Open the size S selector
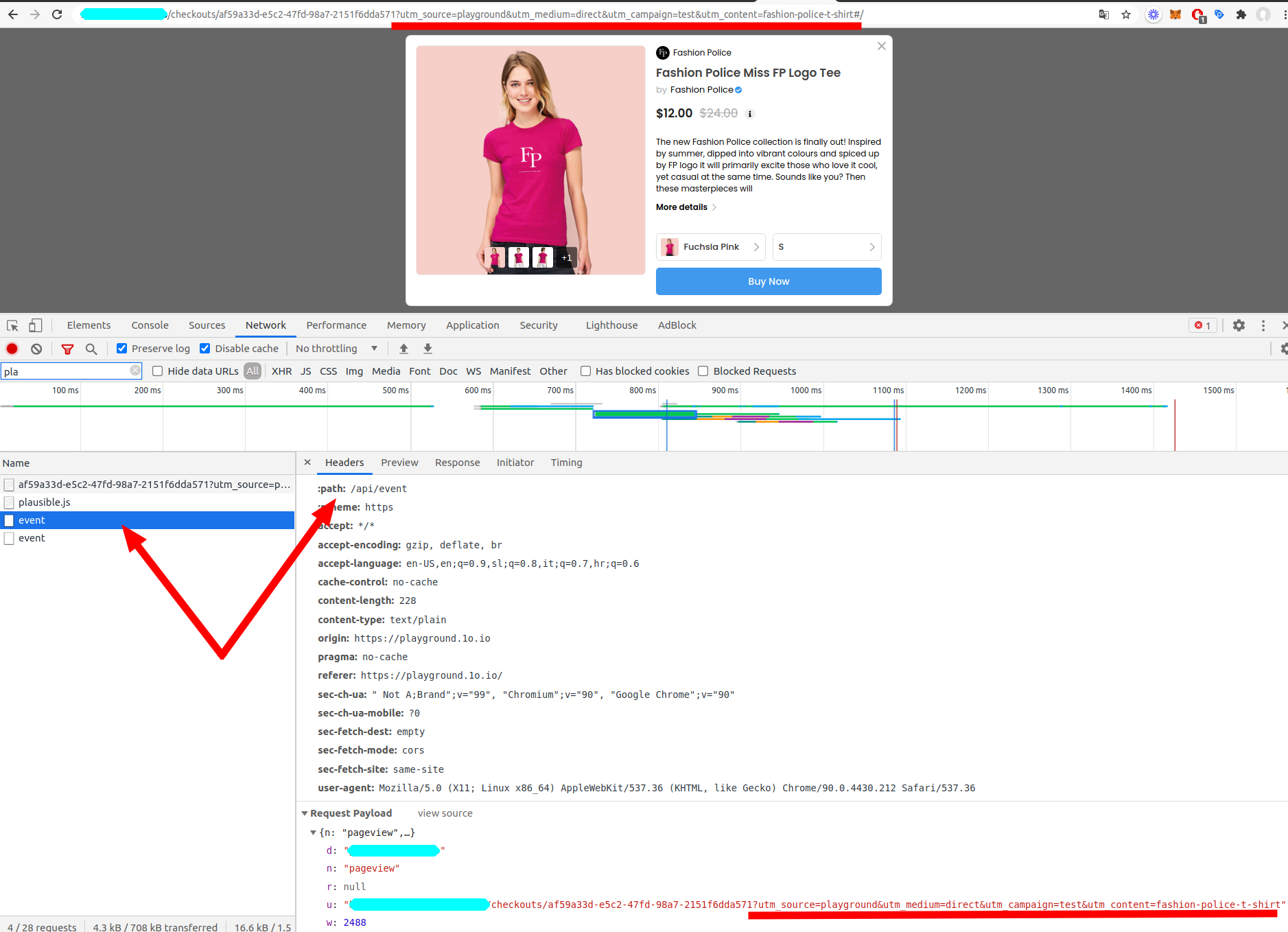 coord(827,247)
